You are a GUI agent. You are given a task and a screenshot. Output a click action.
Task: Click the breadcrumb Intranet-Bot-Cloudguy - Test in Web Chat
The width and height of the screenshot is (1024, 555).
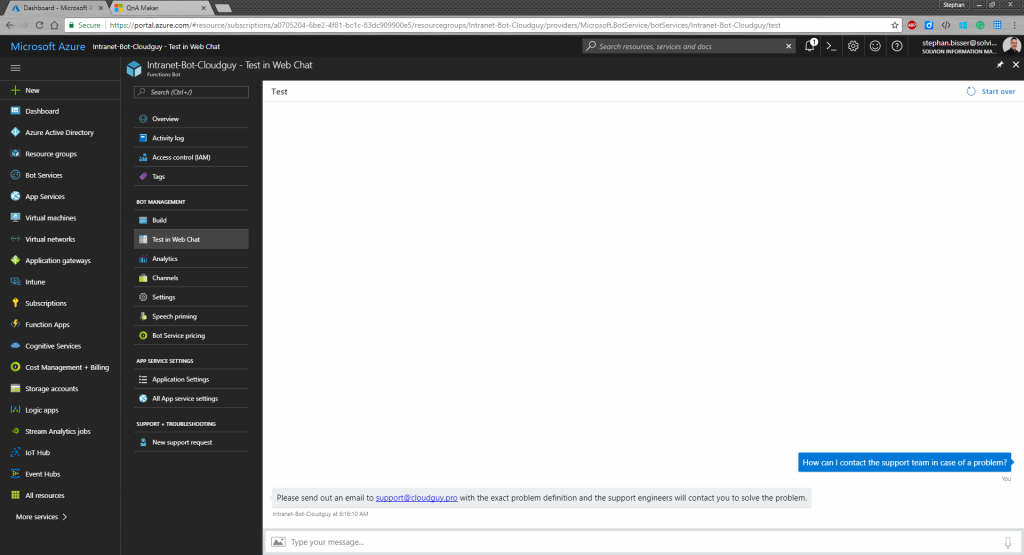(156, 47)
